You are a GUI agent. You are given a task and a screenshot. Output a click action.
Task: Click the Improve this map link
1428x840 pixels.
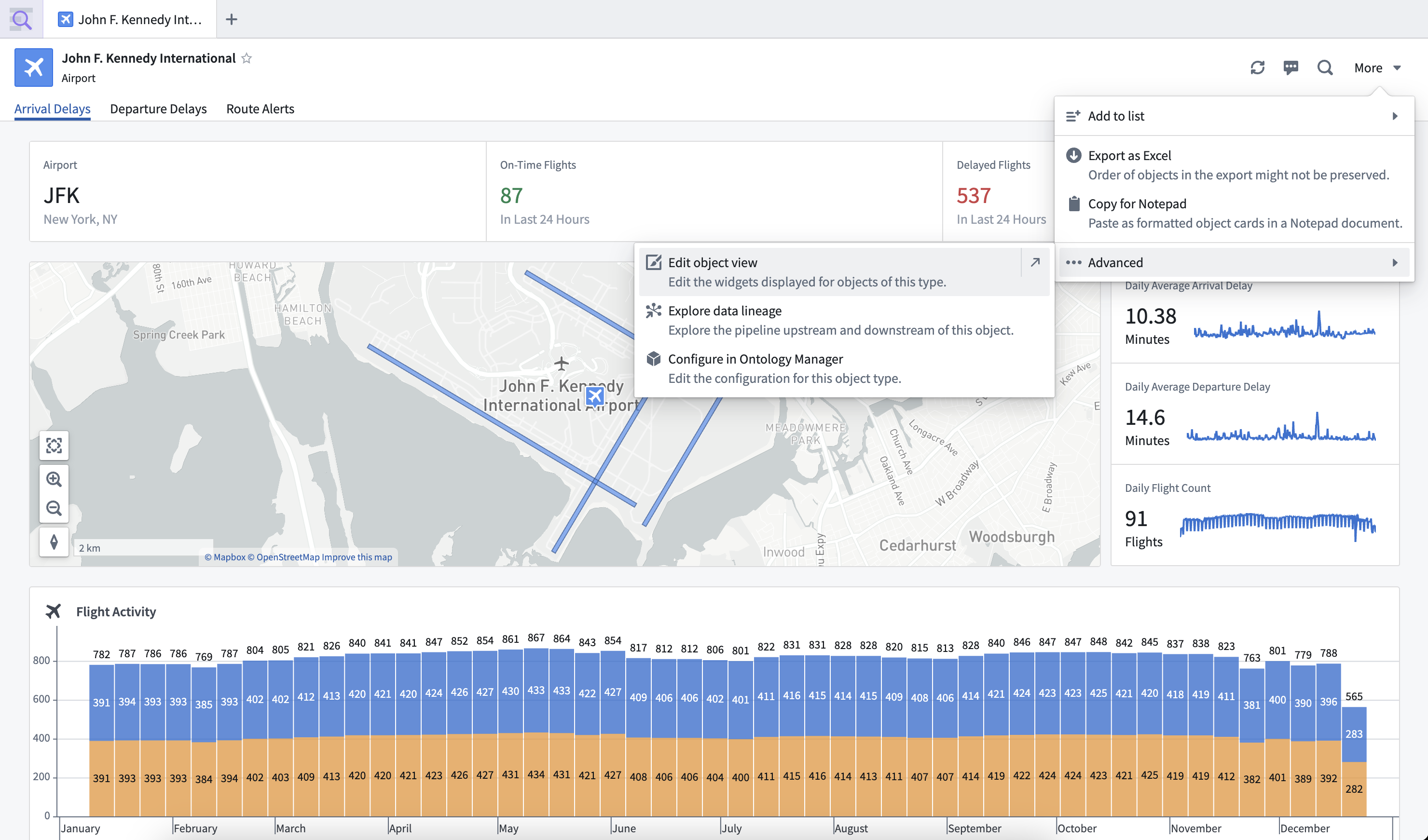click(x=357, y=557)
